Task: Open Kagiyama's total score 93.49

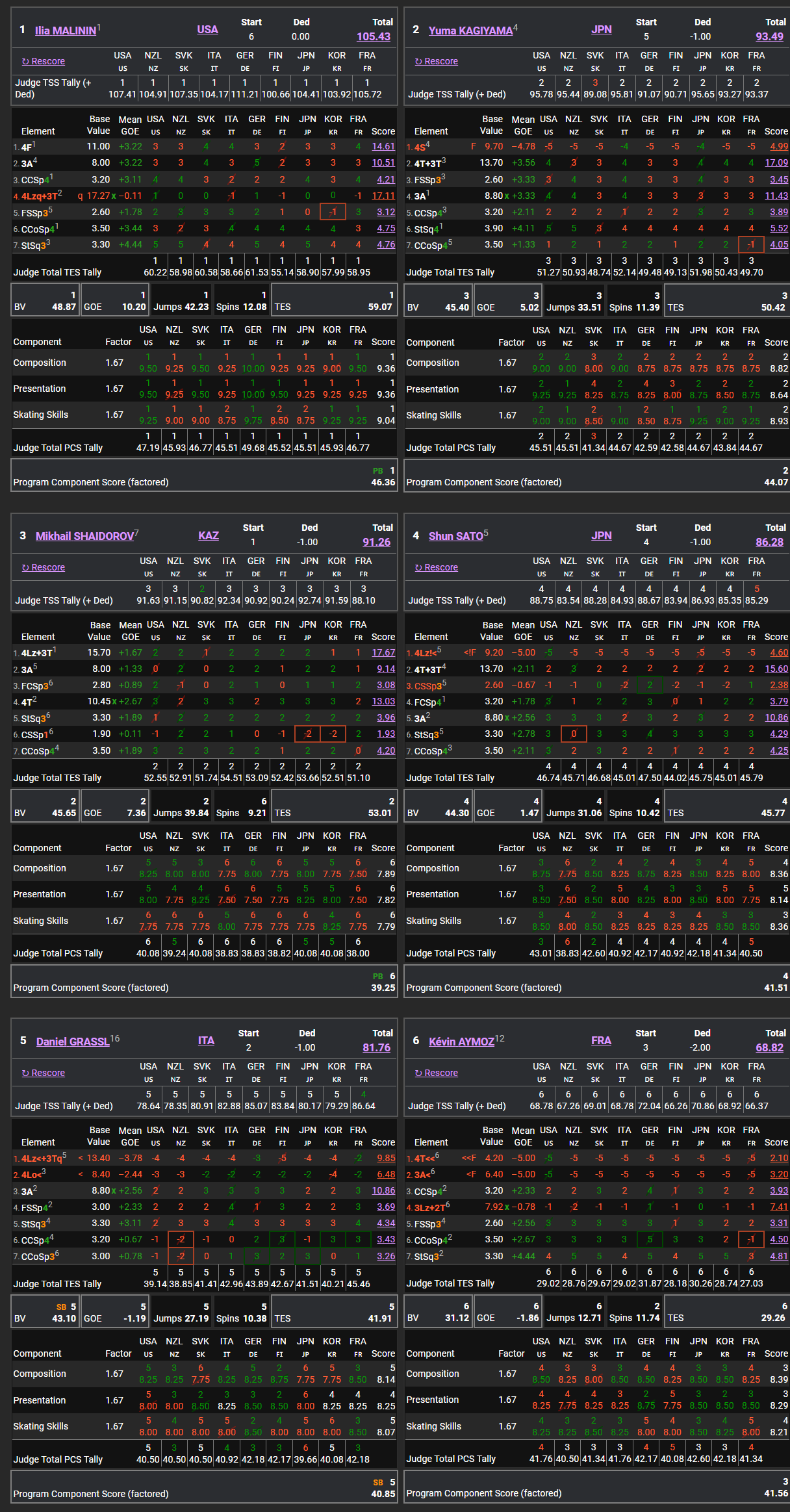Action: click(x=769, y=36)
